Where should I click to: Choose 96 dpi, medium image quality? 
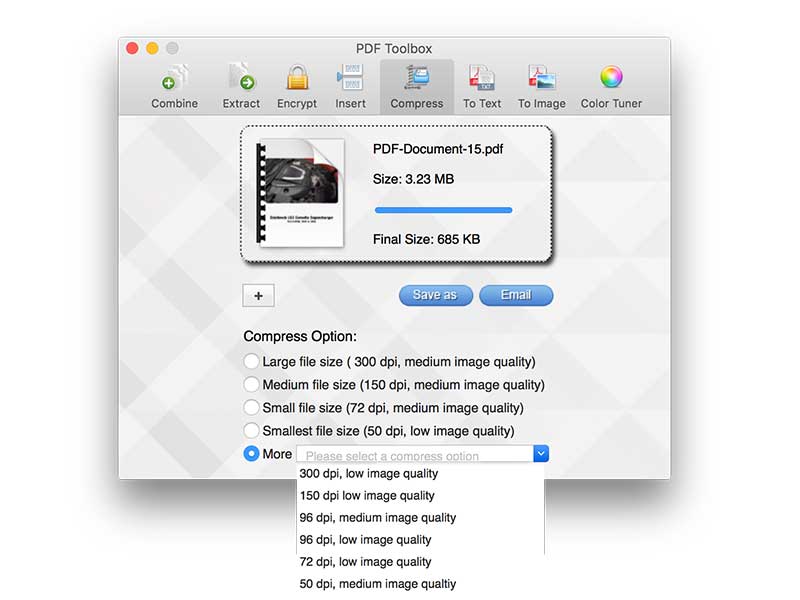[420, 517]
